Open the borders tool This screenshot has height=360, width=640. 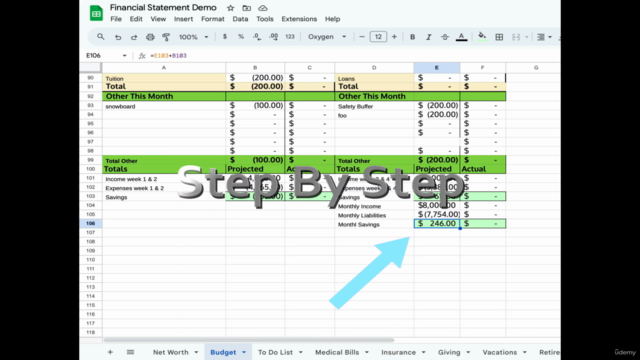[x=499, y=37]
